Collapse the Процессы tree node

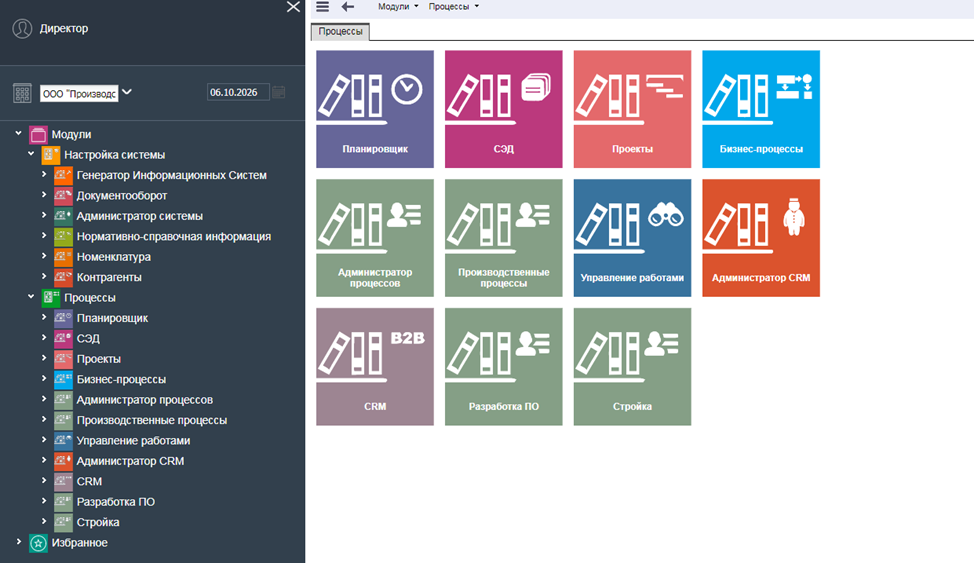(31, 296)
